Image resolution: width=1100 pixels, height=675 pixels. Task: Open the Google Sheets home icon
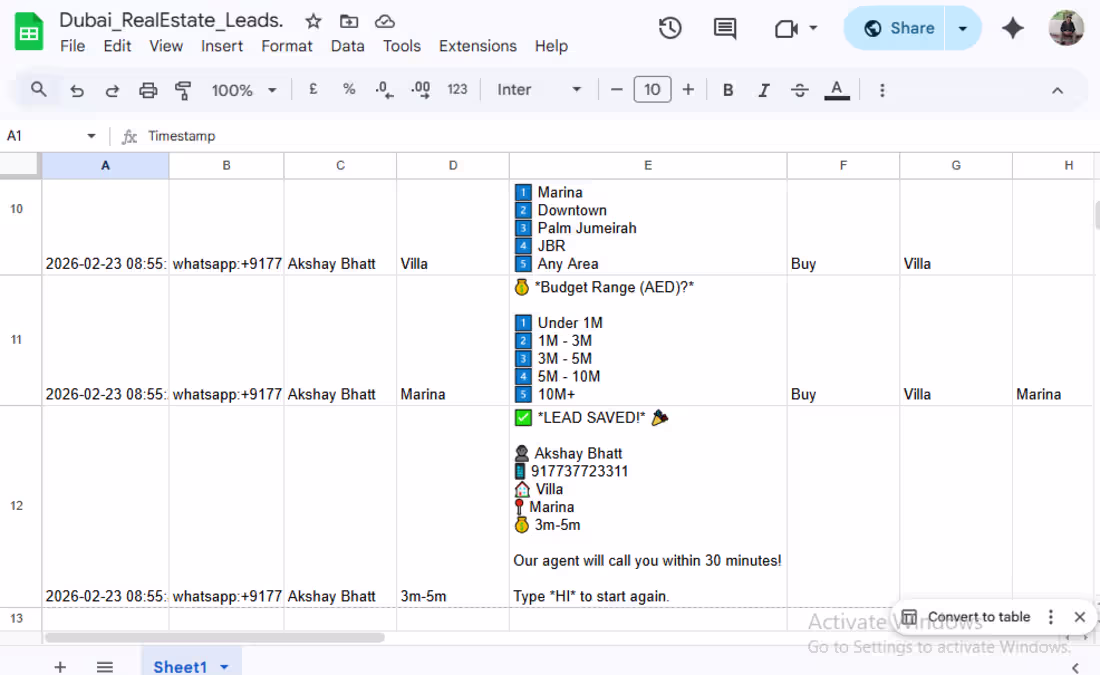click(29, 32)
